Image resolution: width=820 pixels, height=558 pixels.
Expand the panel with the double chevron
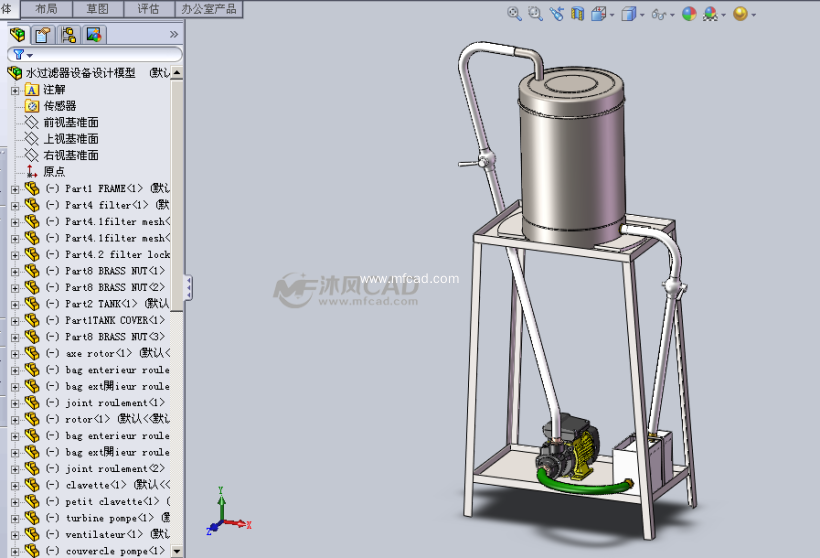point(174,34)
